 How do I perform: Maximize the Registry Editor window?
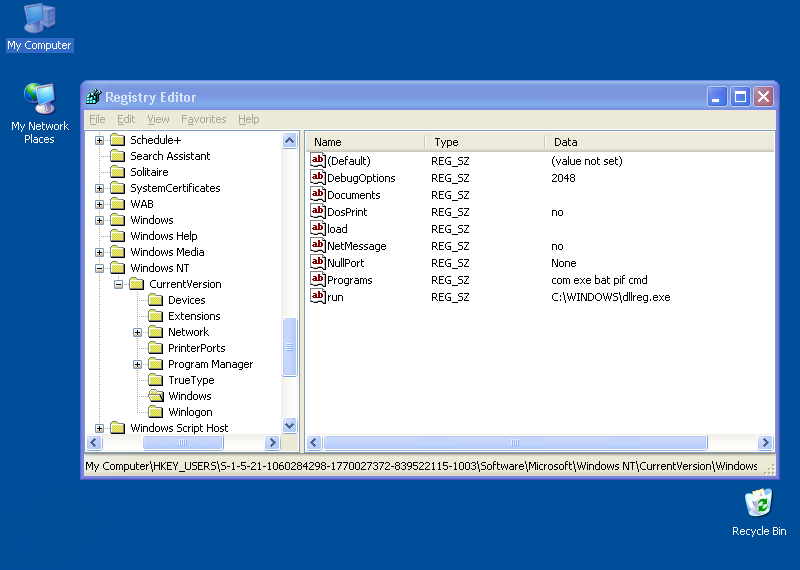pos(740,96)
